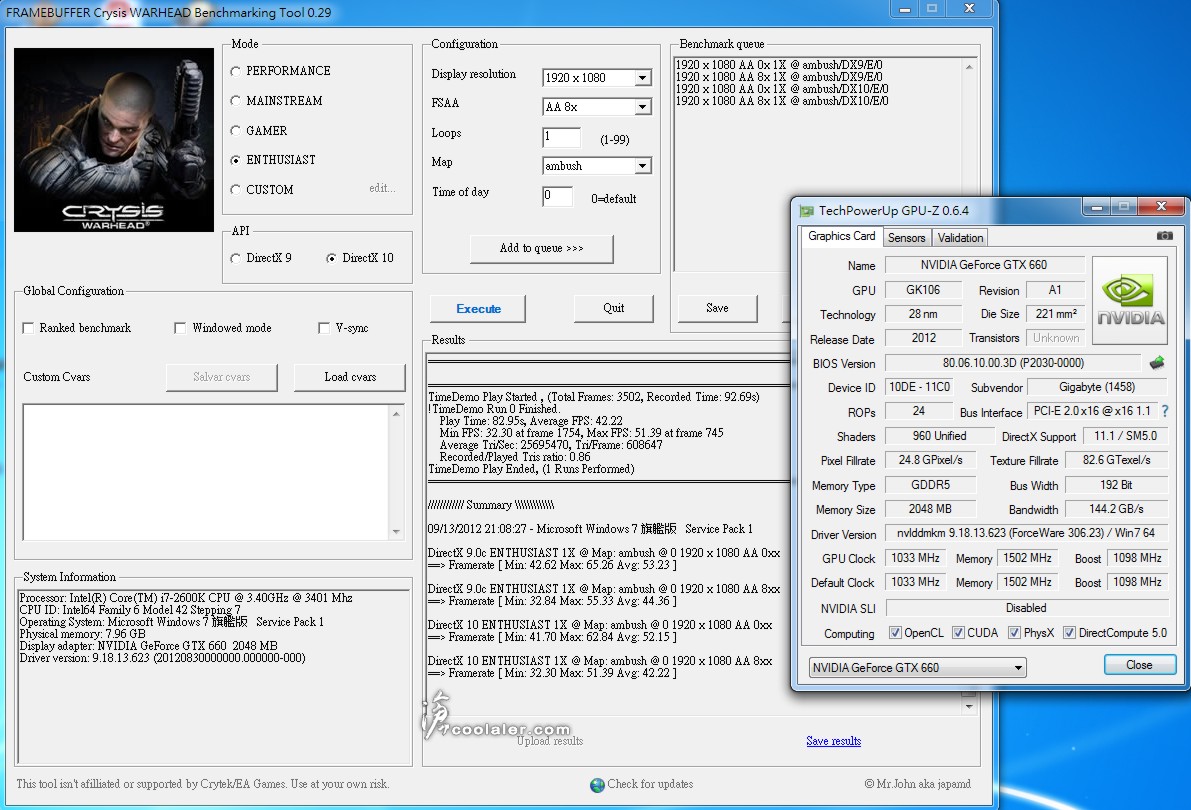Toggle the Windowed mode checkbox

(180, 328)
